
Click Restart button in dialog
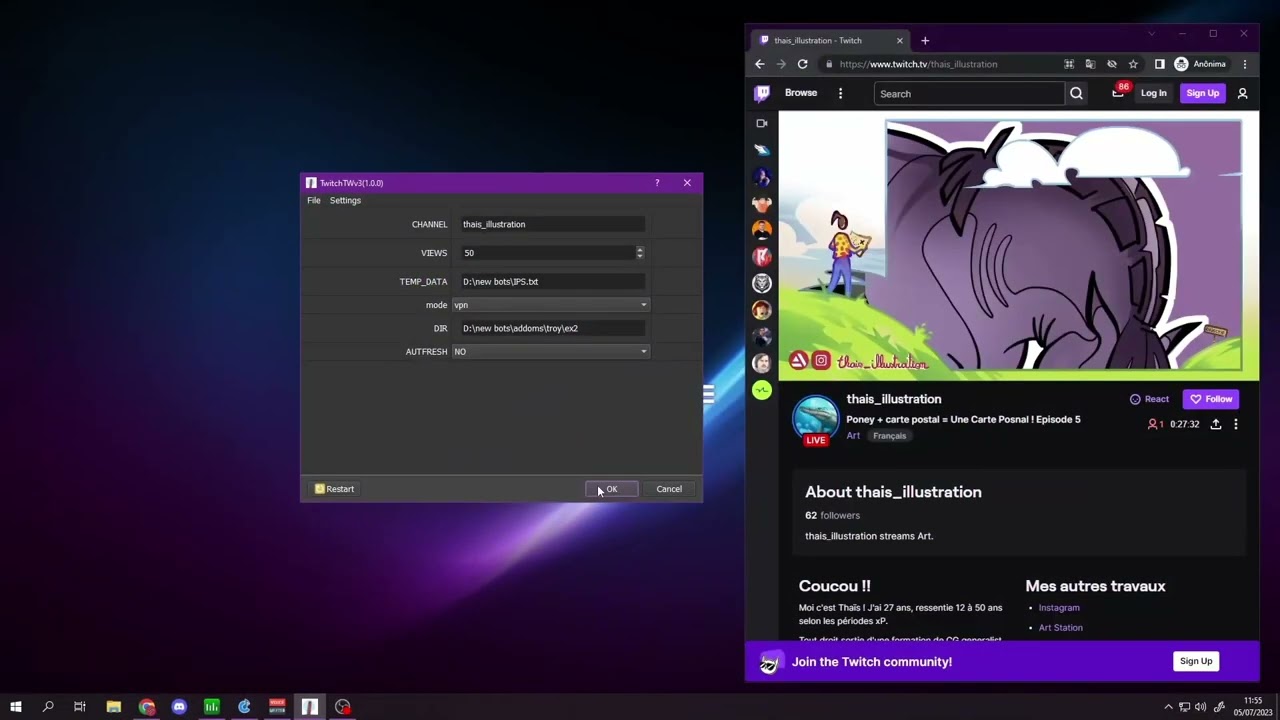coord(334,489)
